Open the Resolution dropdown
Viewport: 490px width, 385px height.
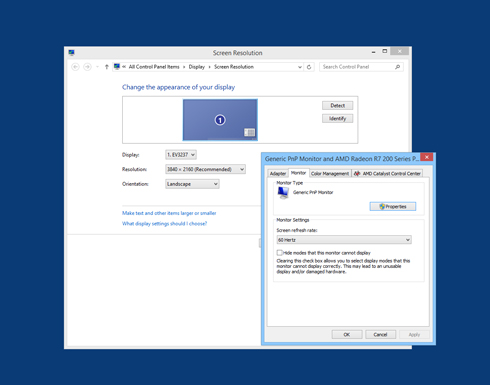[205, 169]
